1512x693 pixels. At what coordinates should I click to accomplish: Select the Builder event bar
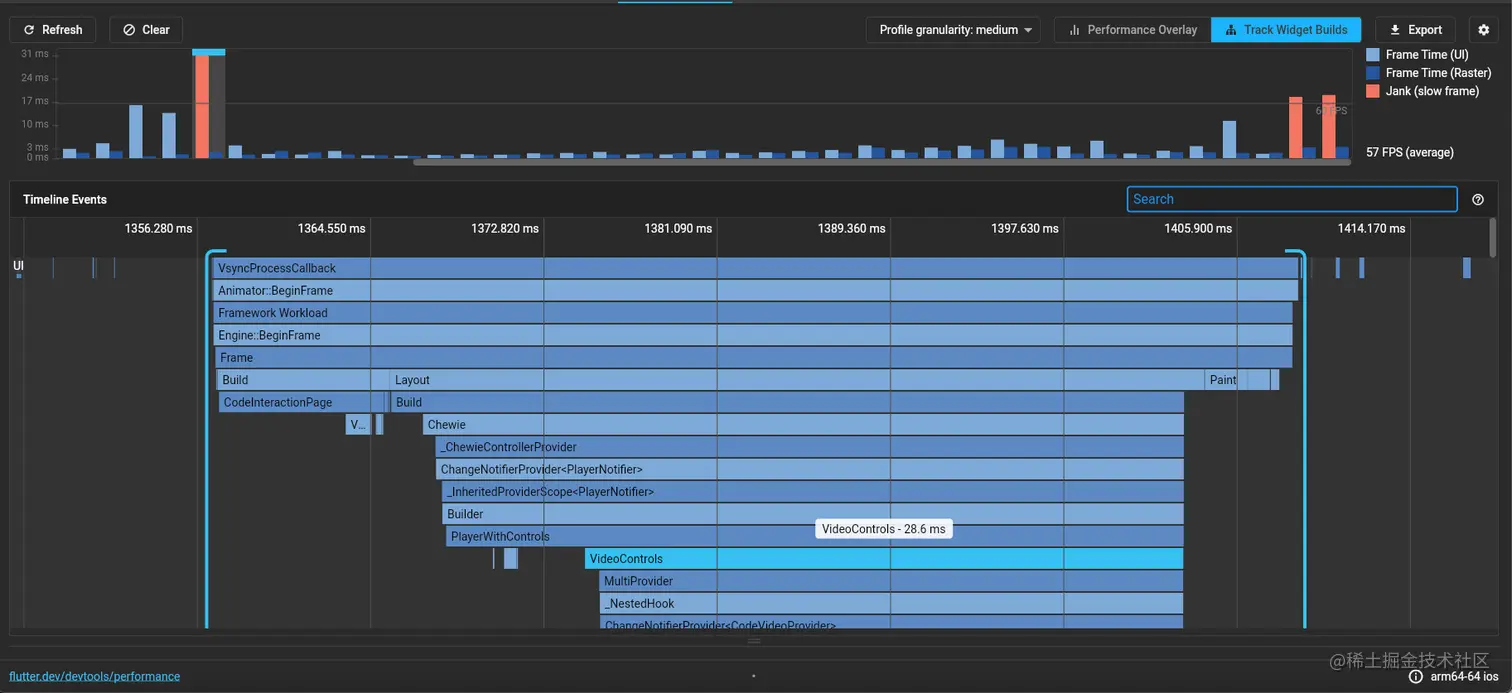tap(813, 514)
